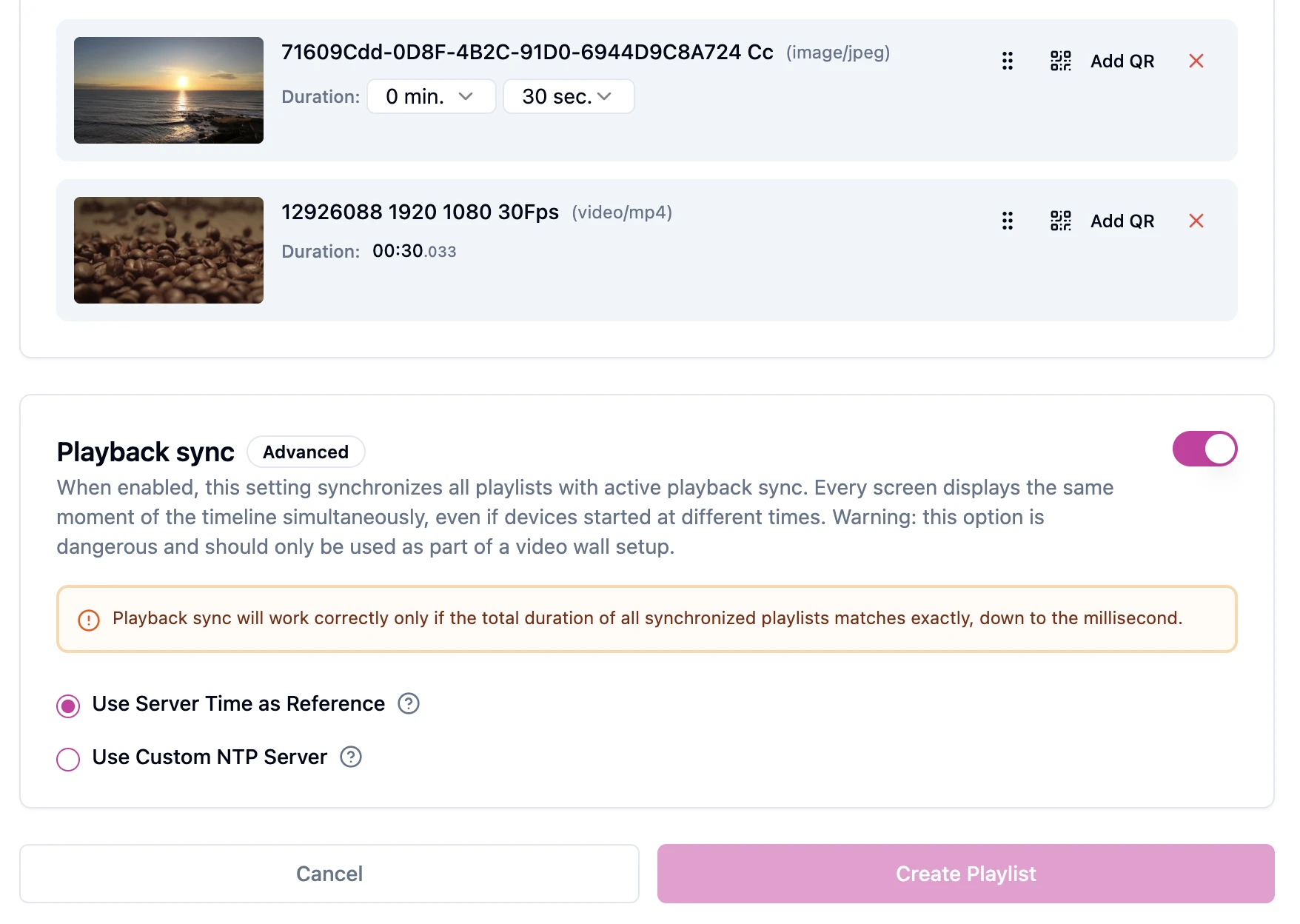Disable the Playback sync toggle switch
The image size is (1300, 924).
point(1204,449)
